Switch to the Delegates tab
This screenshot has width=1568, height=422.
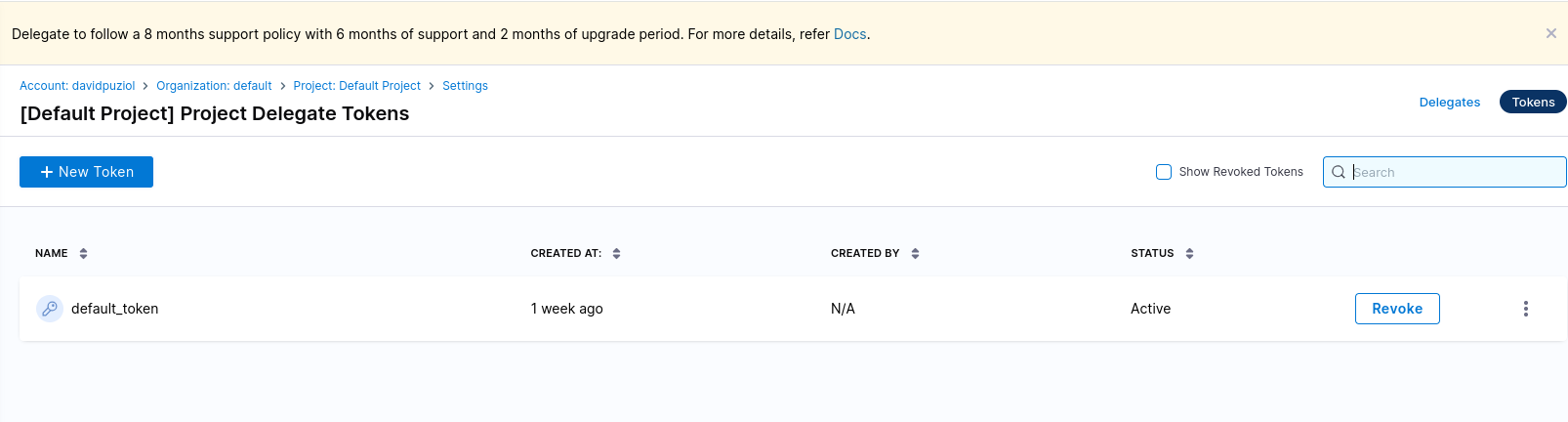pyautogui.click(x=1449, y=103)
